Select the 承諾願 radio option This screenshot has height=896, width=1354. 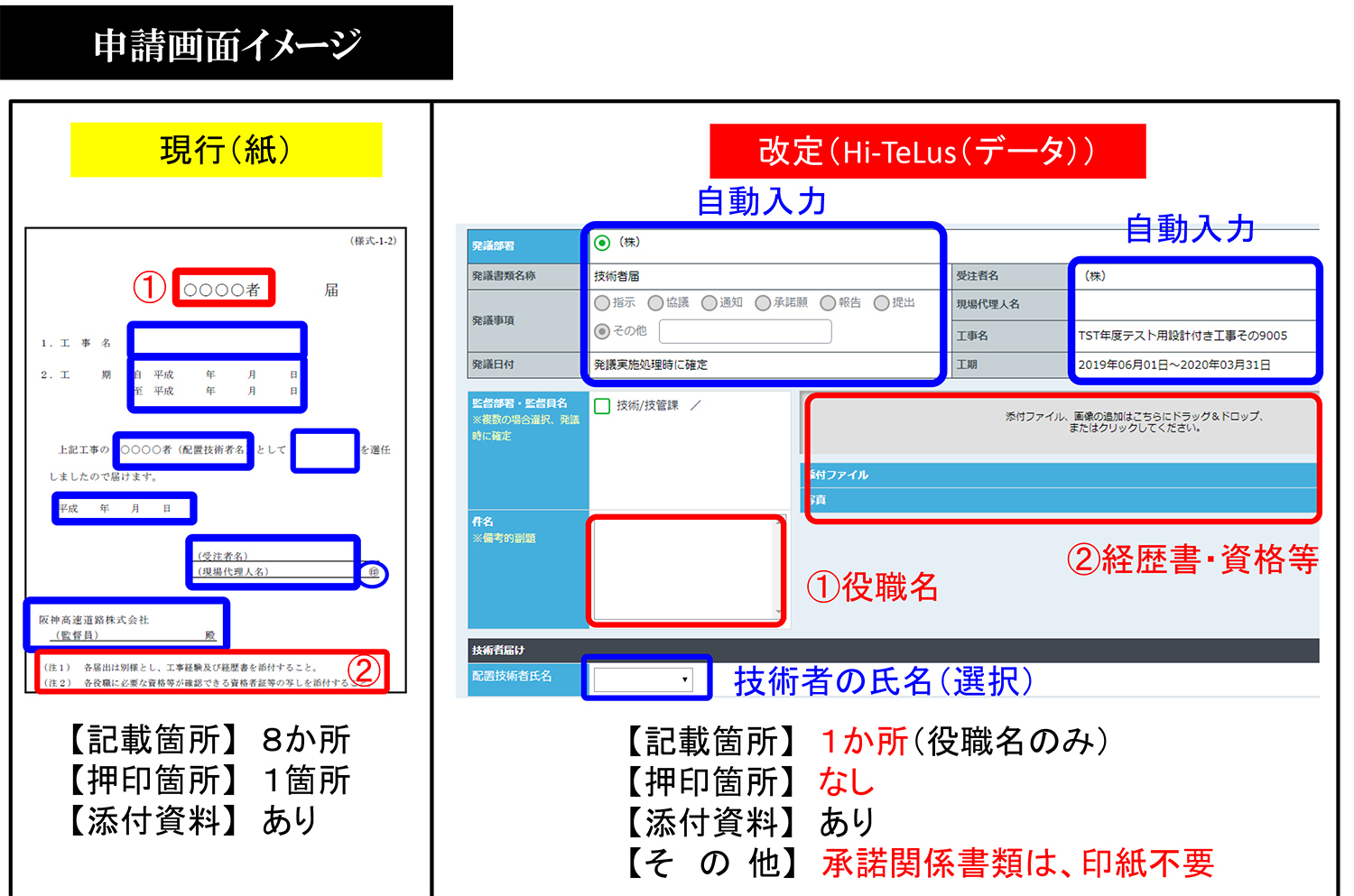pyautogui.click(x=764, y=303)
